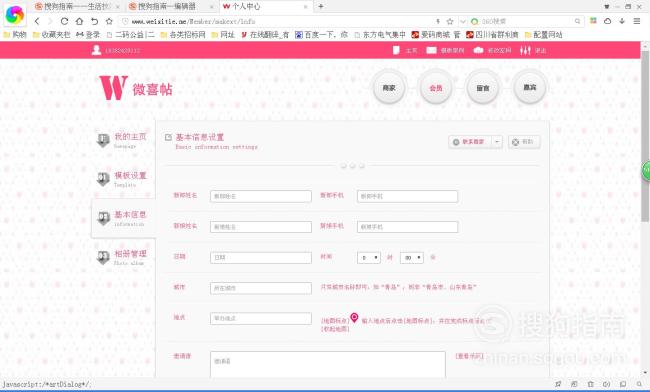Image resolution: width=650 pixels, height=392 pixels.
Task: Click the browser back arrow
Action: click(37, 21)
